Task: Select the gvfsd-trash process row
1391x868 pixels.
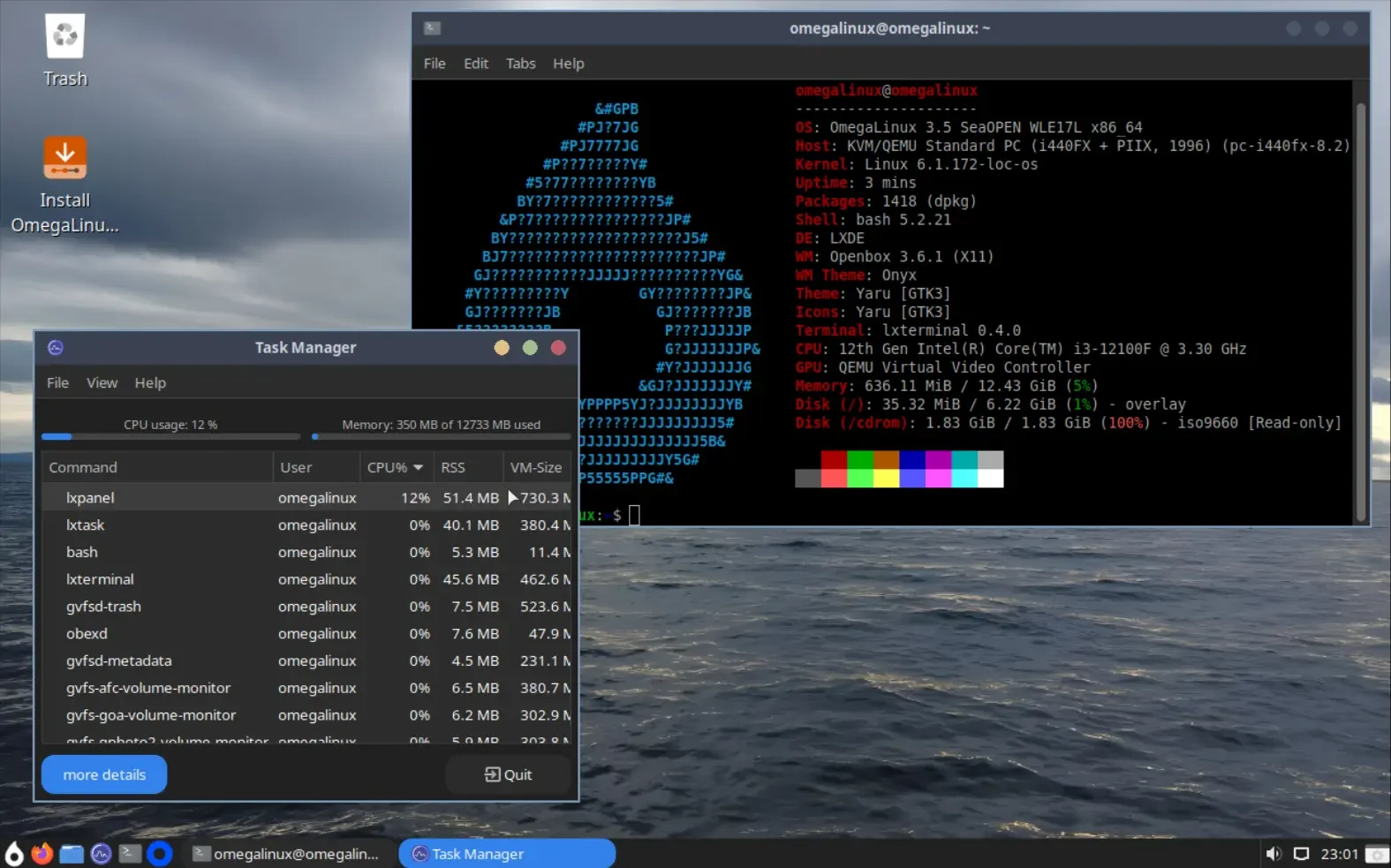Action: (306, 607)
